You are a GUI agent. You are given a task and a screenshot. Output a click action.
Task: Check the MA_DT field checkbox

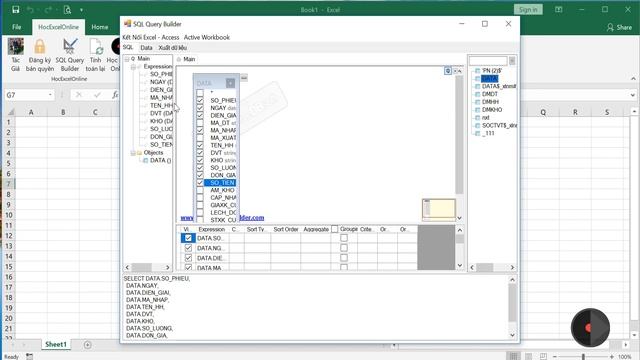point(200,123)
